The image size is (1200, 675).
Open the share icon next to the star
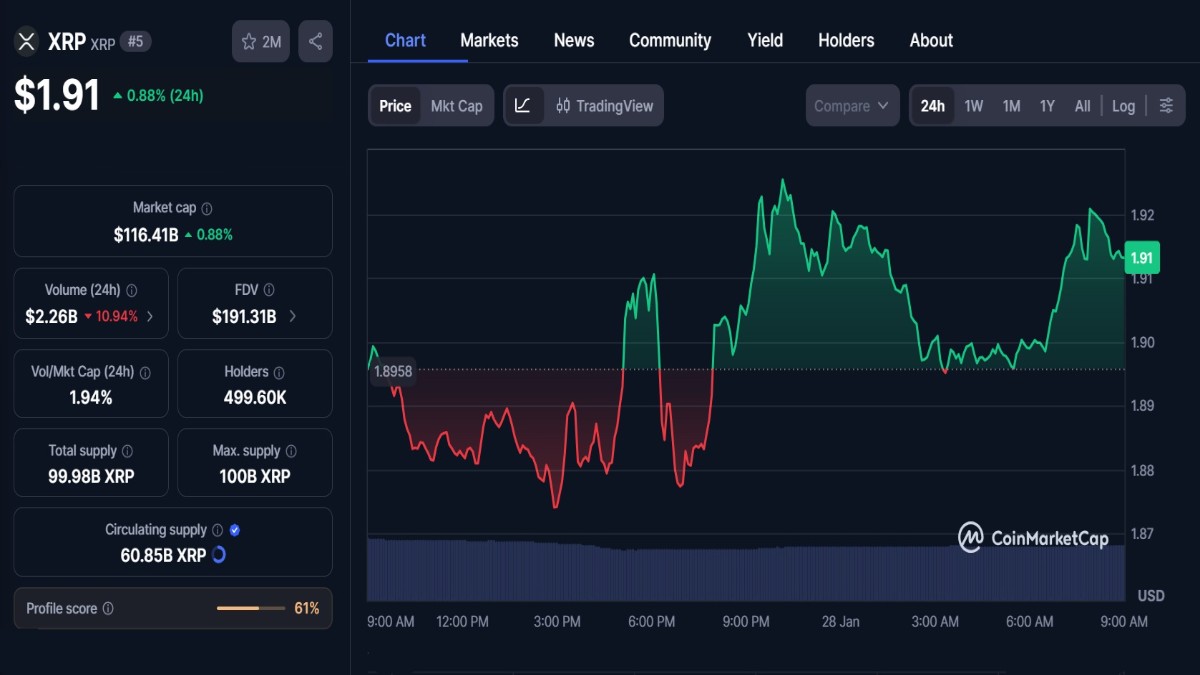click(315, 41)
